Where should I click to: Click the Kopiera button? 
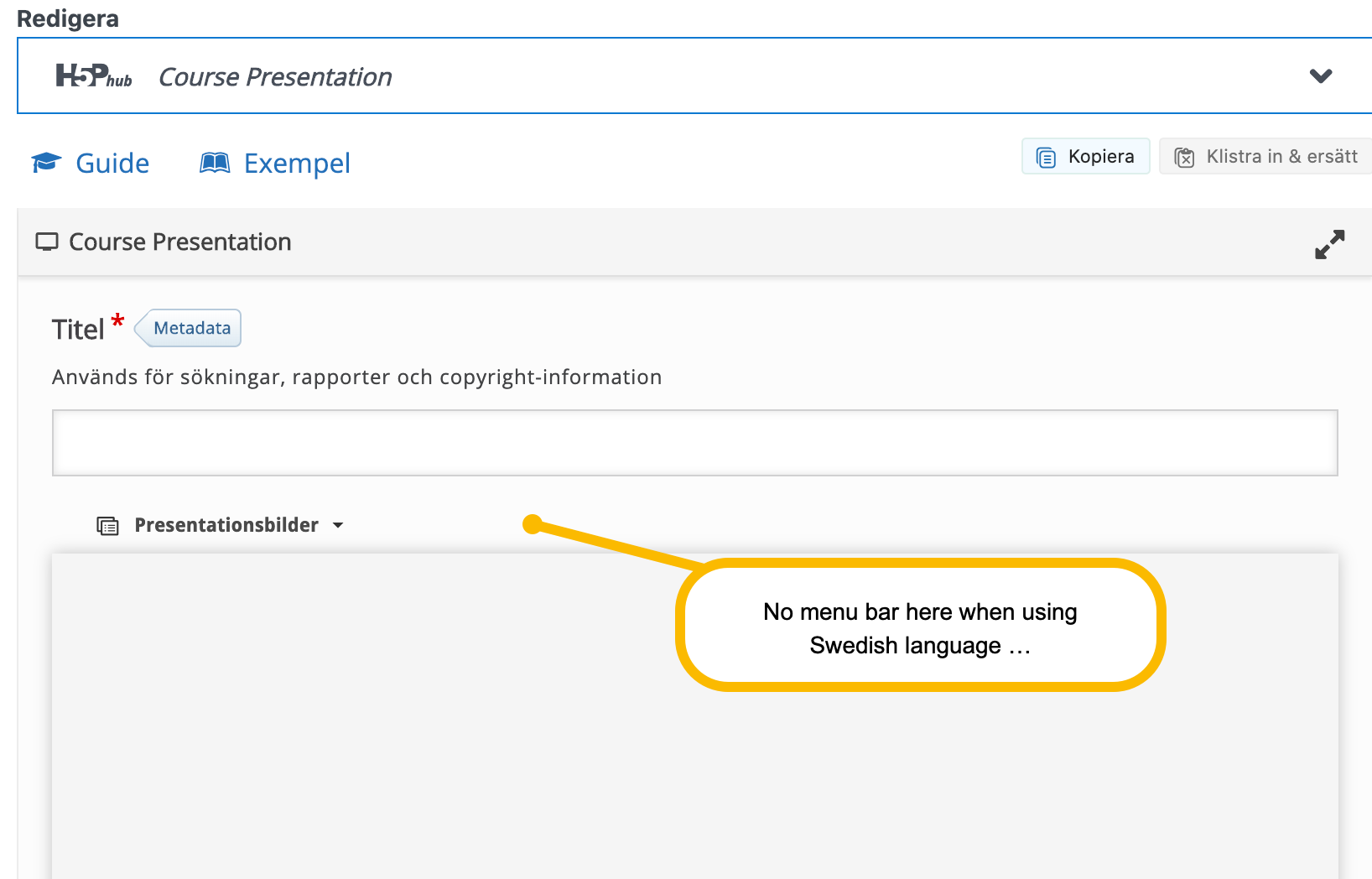(1085, 156)
